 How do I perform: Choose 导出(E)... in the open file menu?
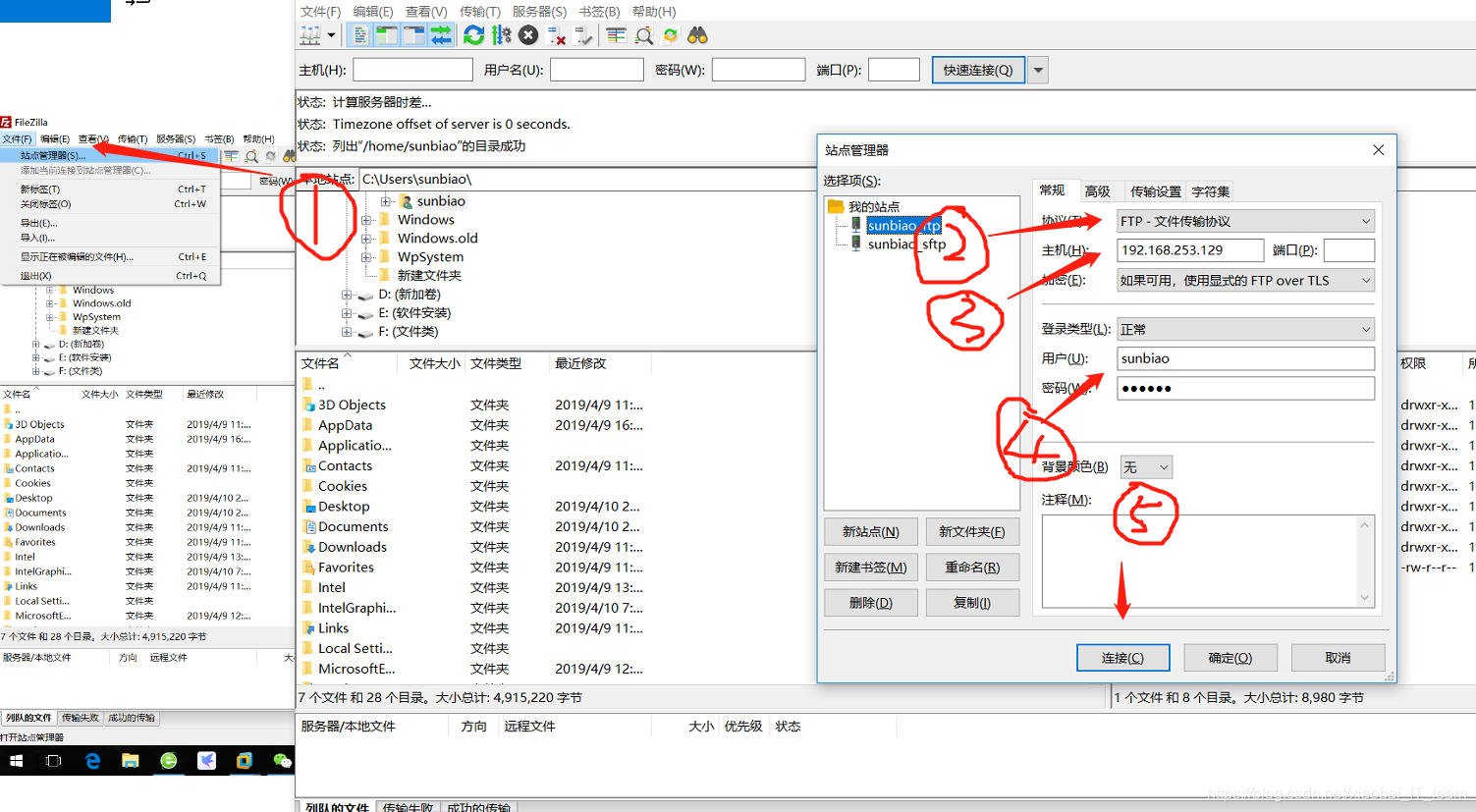point(110,223)
